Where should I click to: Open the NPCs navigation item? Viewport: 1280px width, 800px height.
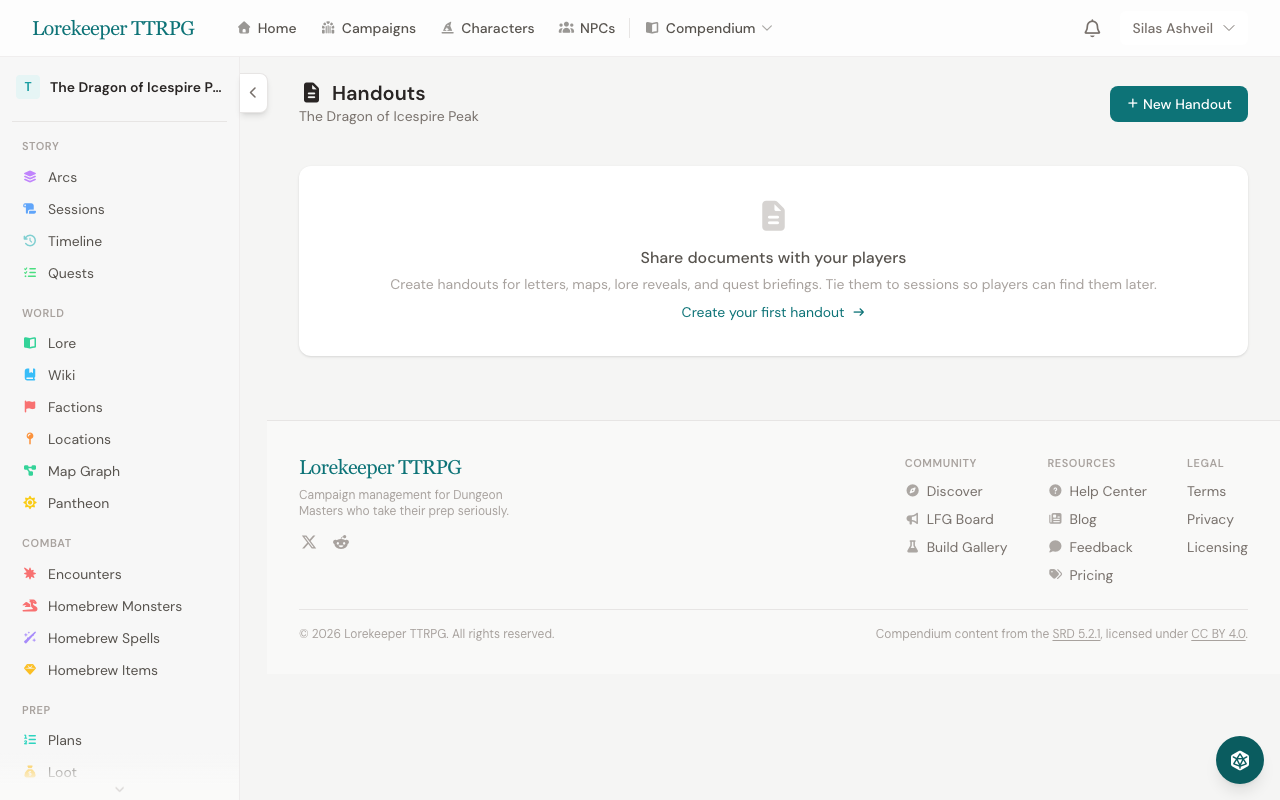pyautogui.click(x=587, y=28)
